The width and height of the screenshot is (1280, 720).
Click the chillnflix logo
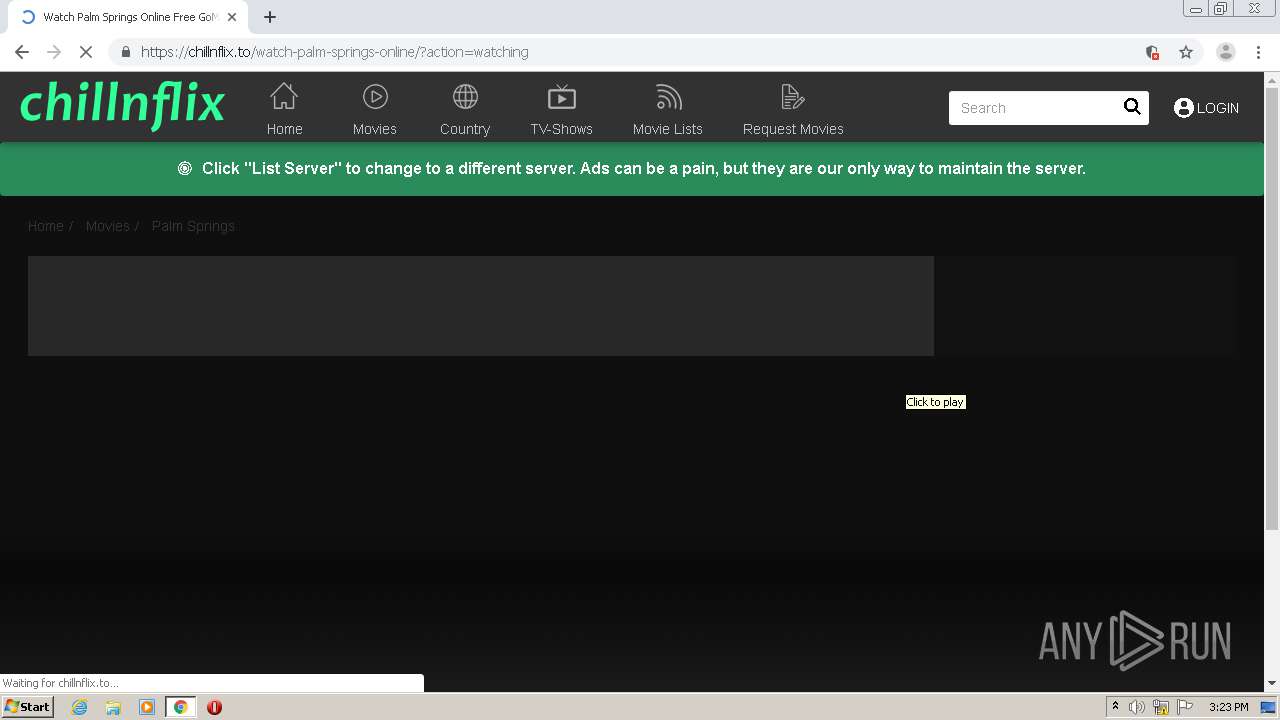click(x=122, y=104)
